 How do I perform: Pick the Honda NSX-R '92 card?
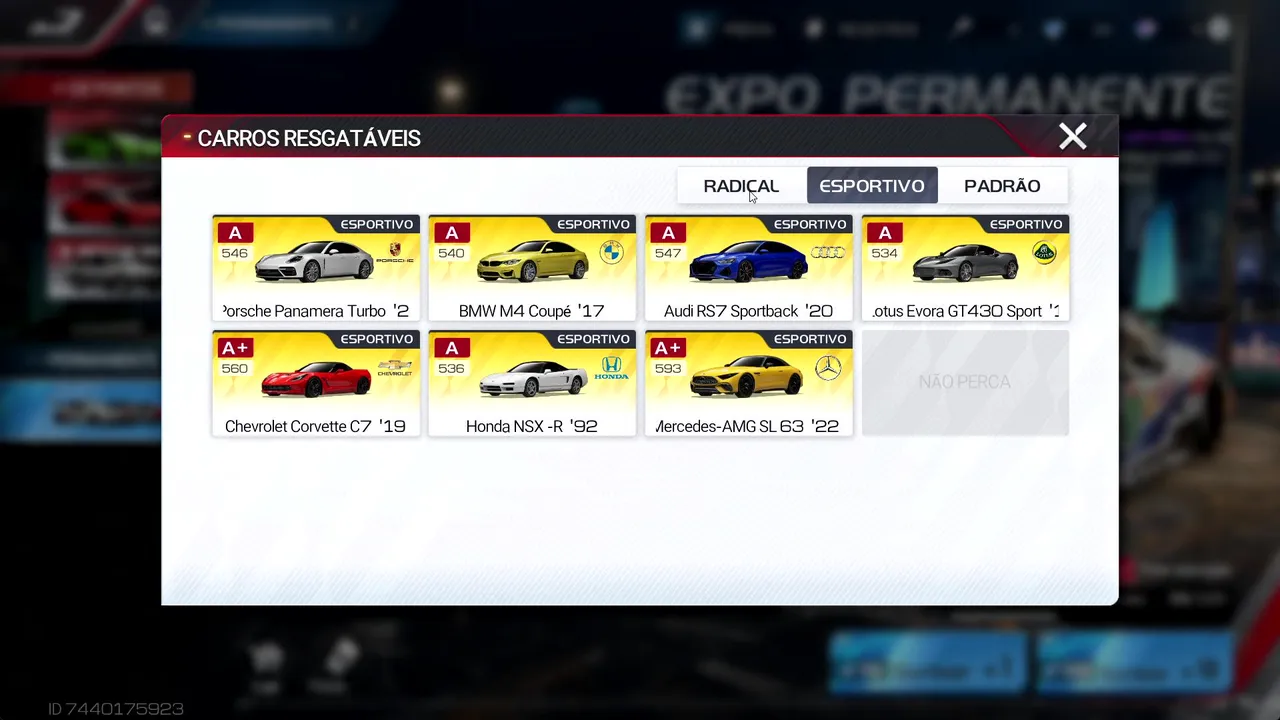(532, 383)
